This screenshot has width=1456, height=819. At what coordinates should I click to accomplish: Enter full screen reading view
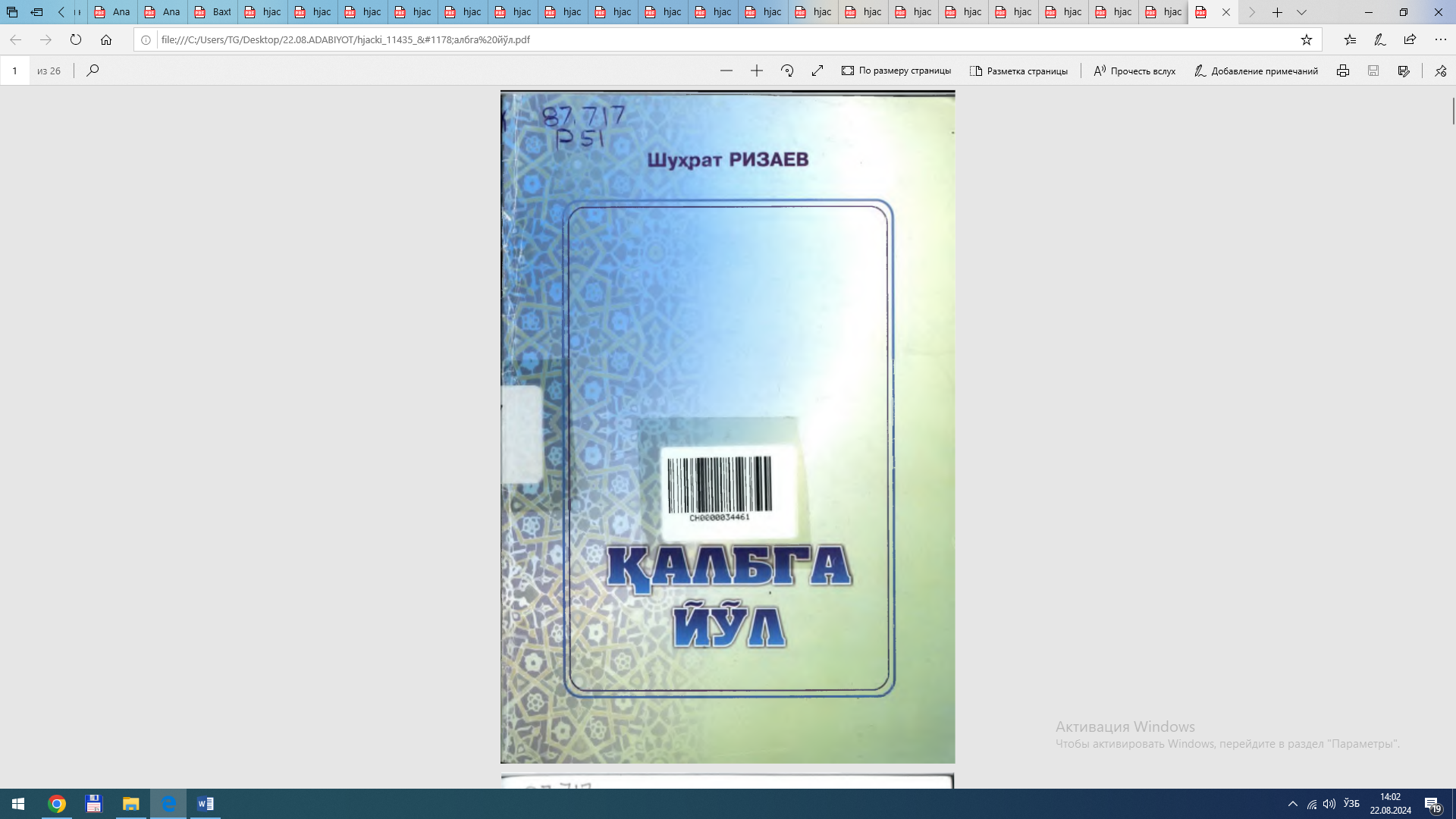pyautogui.click(x=817, y=71)
